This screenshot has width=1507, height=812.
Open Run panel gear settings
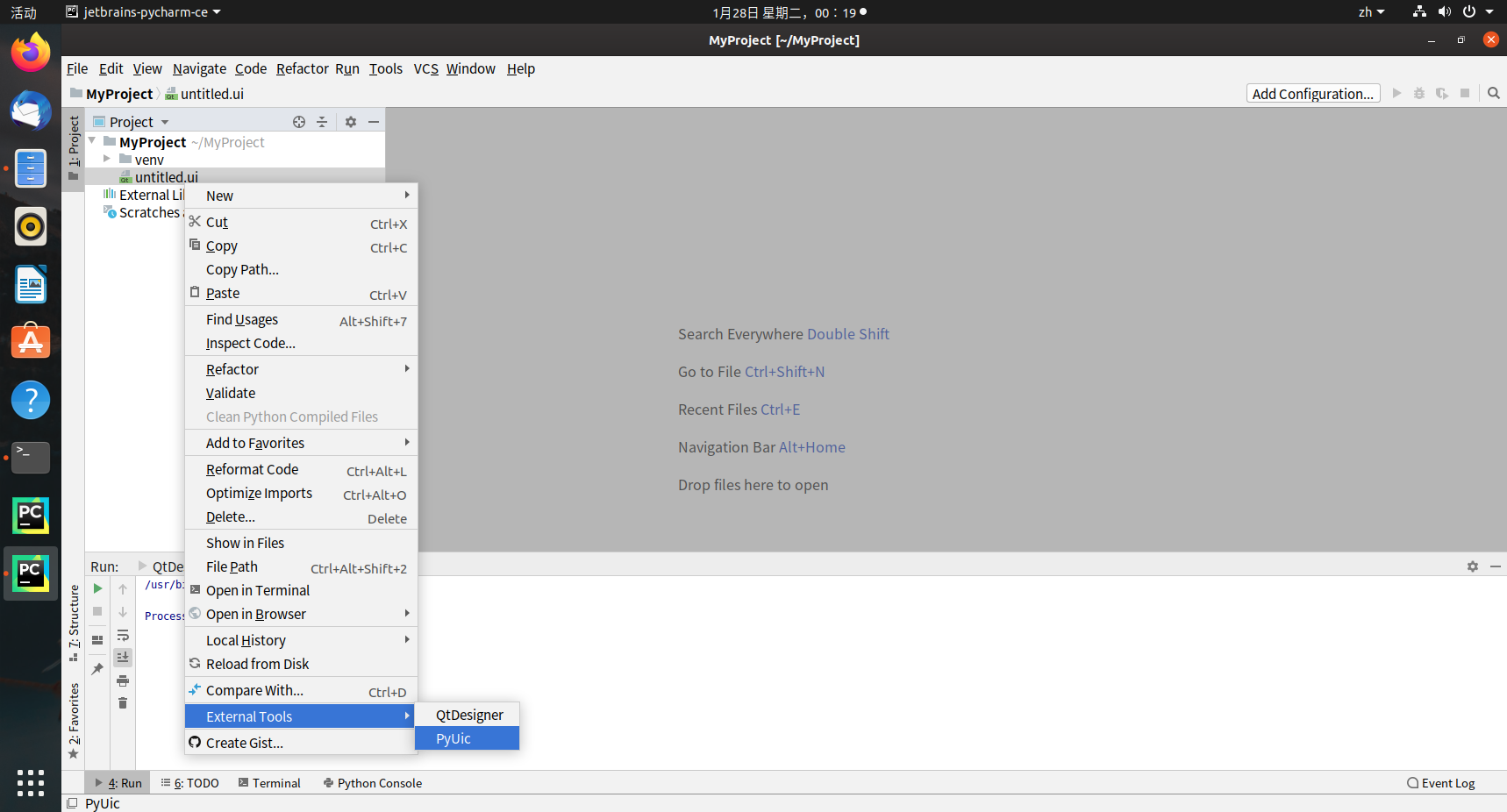pos(1473,566)
